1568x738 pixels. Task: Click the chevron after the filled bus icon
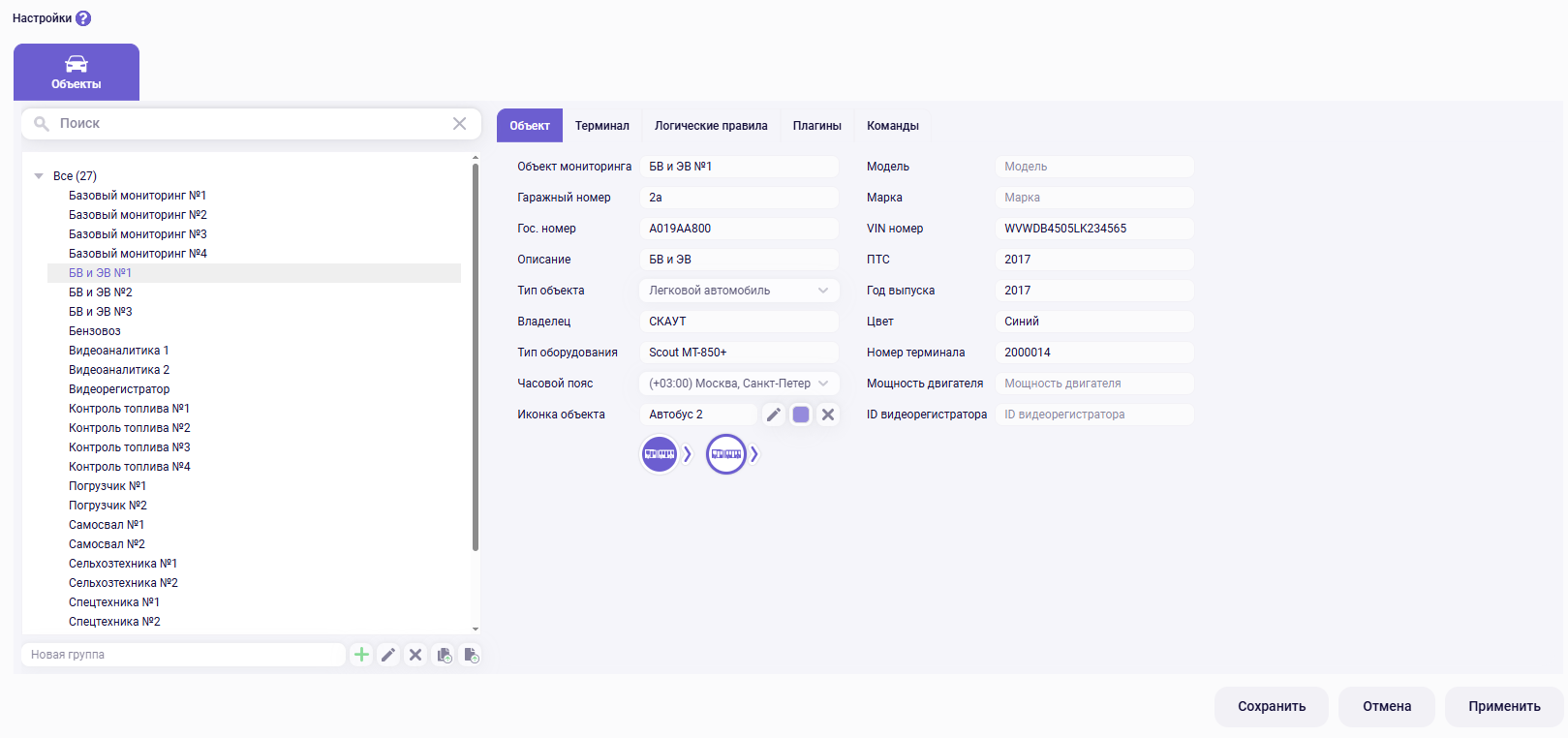click(x=688, y=454)
